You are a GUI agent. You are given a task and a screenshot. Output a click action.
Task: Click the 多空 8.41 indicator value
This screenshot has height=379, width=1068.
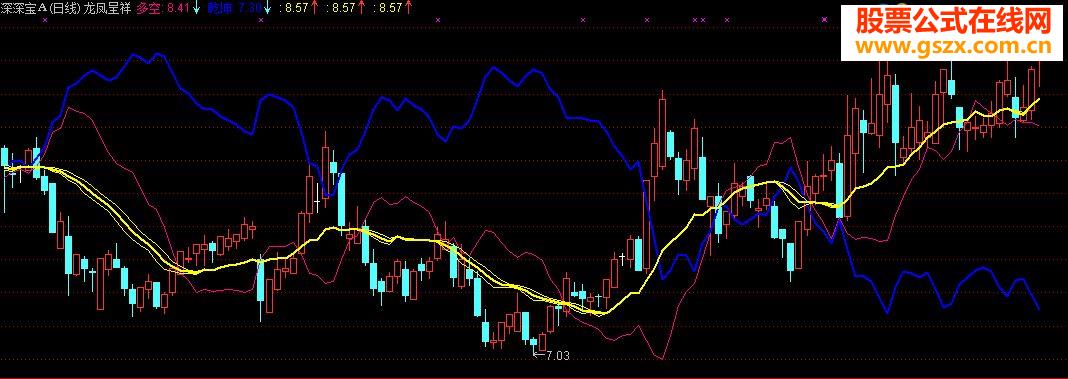point(163,8)
